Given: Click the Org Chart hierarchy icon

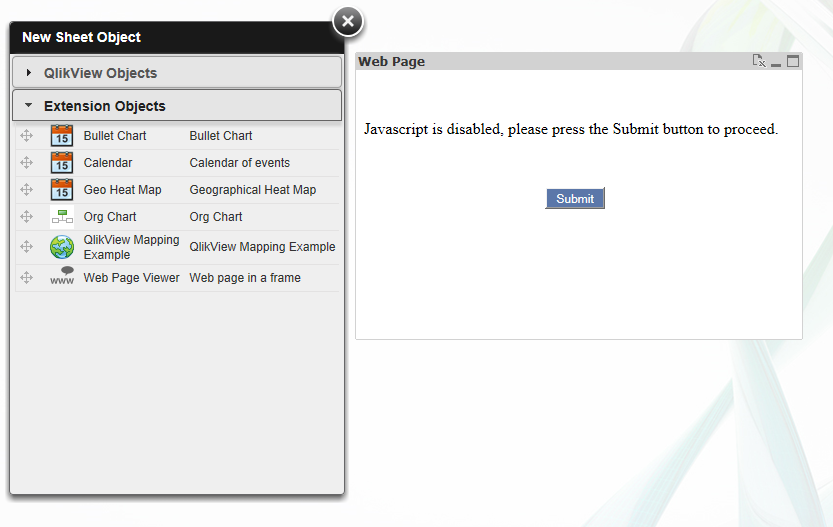Looking at the screenshot, I should point(62,217).
